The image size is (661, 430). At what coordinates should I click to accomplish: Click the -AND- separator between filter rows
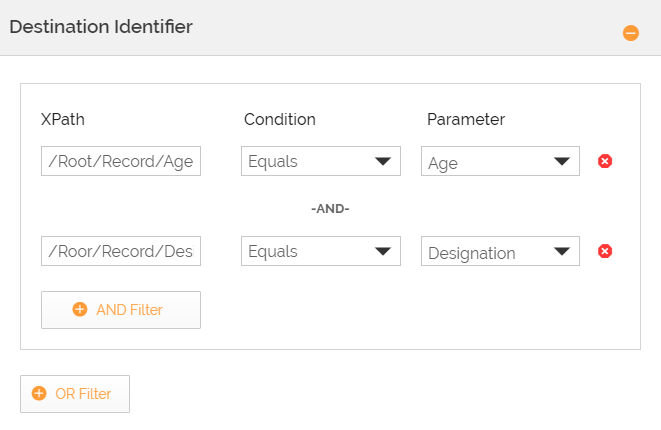point(330,208)
